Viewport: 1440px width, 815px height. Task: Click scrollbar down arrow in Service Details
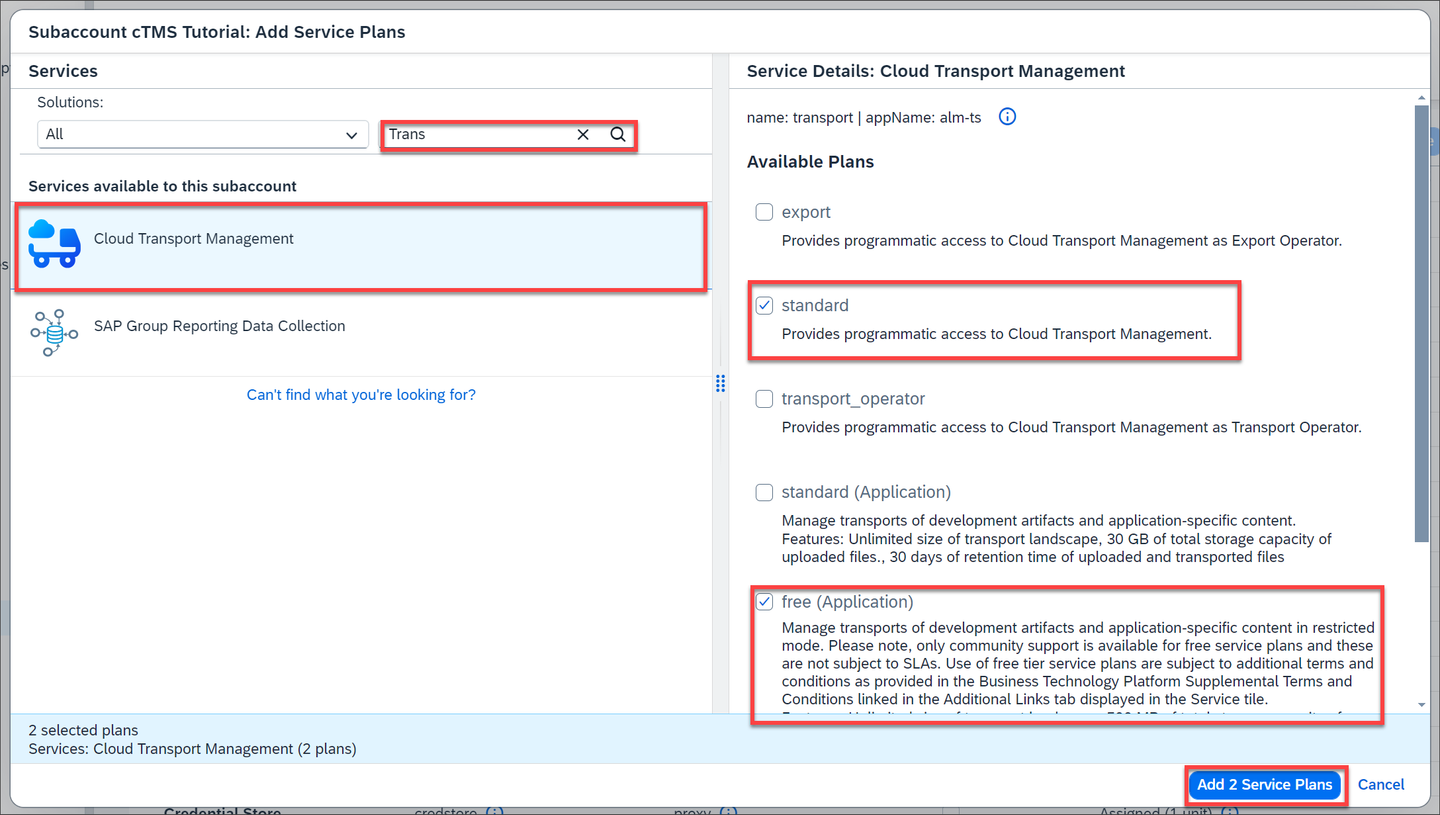coord(1422,706)
